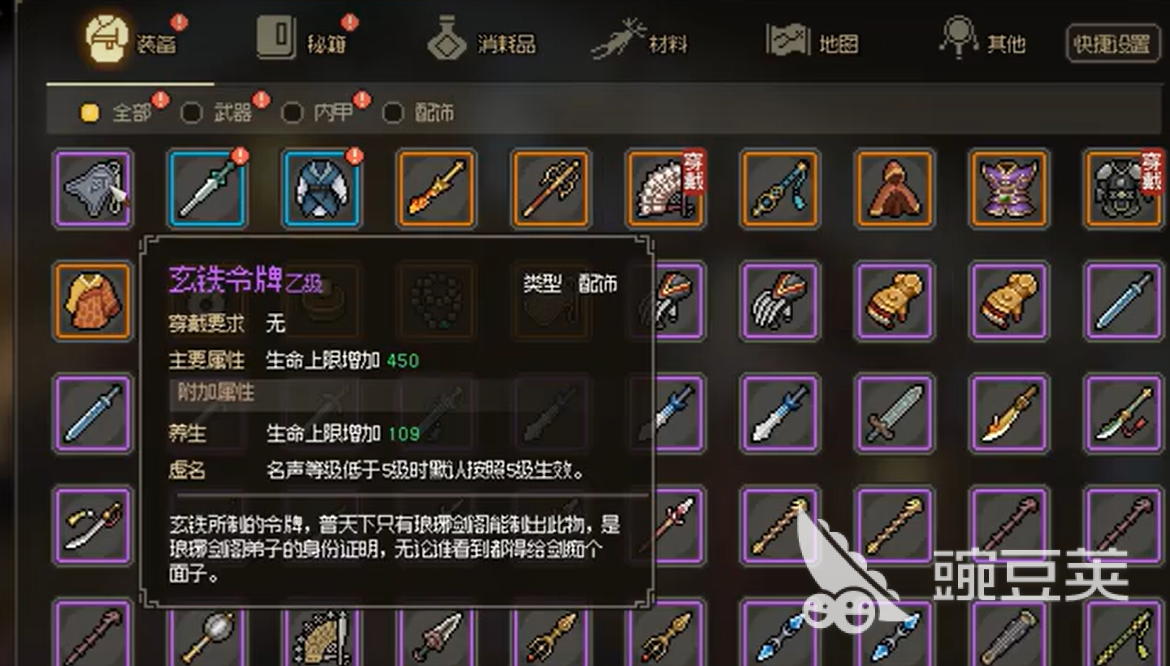
Task: Select the 全部 filter radio button
Action: 90,113
